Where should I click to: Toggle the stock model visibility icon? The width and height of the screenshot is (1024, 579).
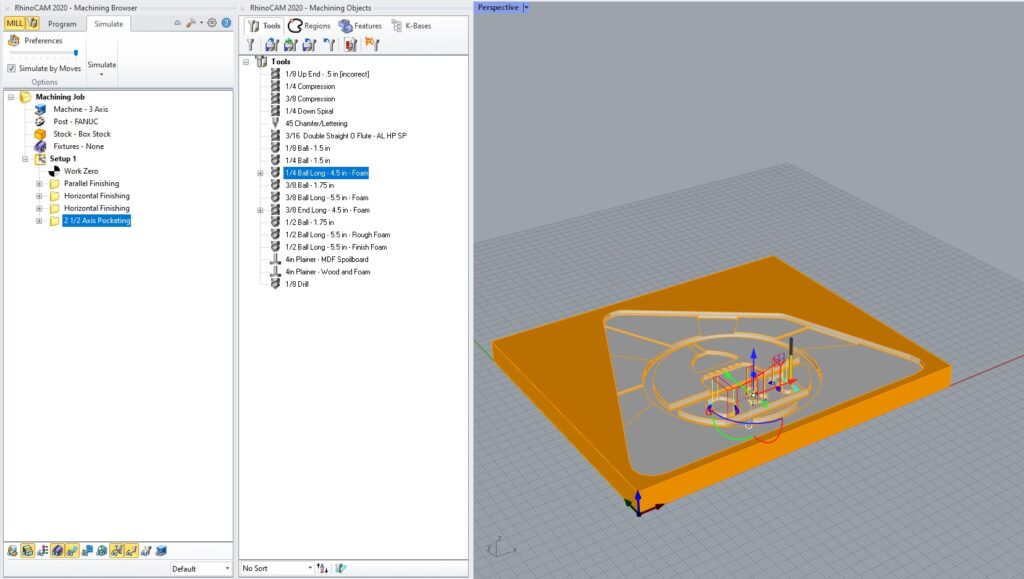tap(27, 552)
